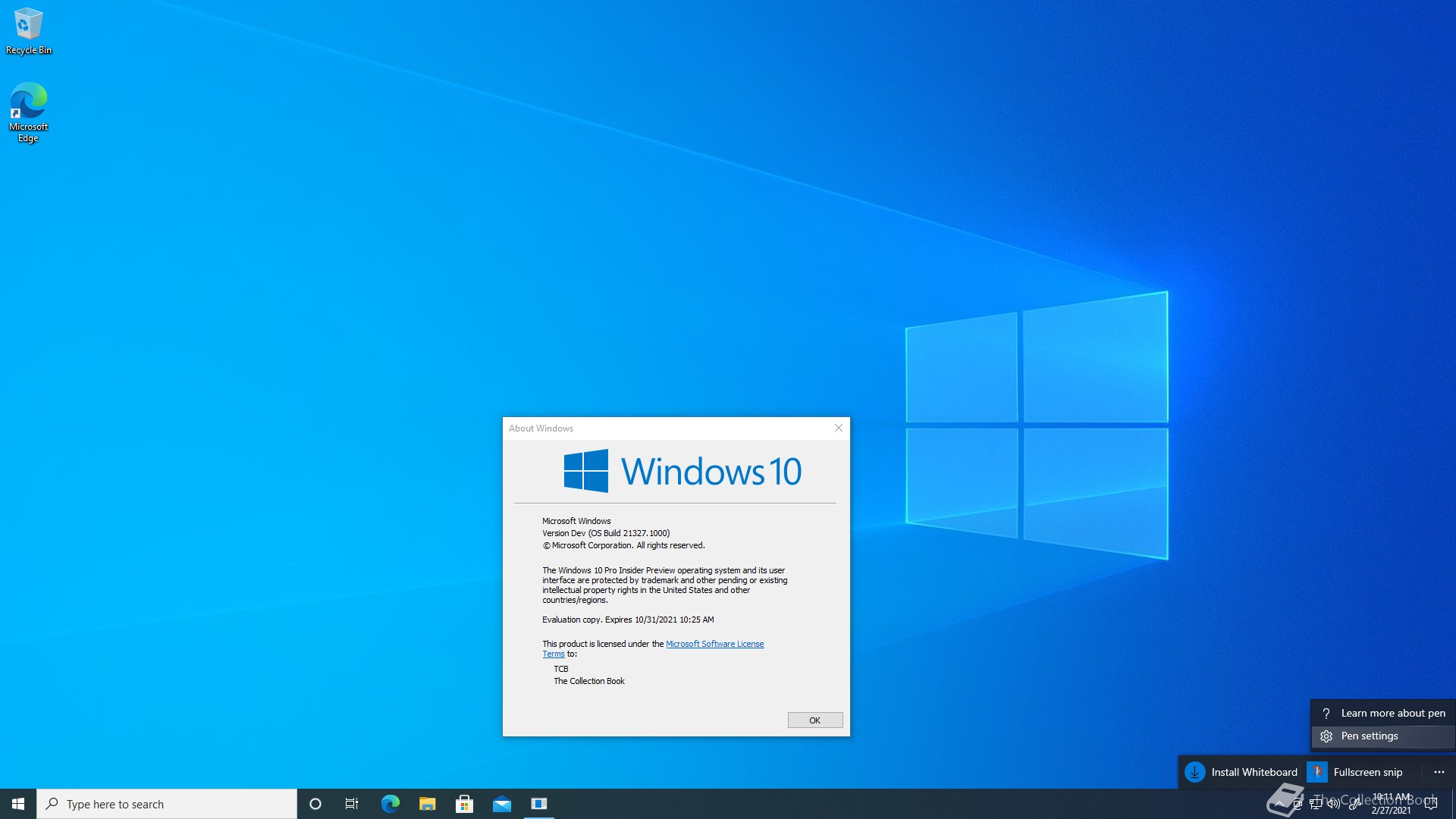1456x819 pixels.
Task: Open the network tray icon
Action: pos(1316,804)
